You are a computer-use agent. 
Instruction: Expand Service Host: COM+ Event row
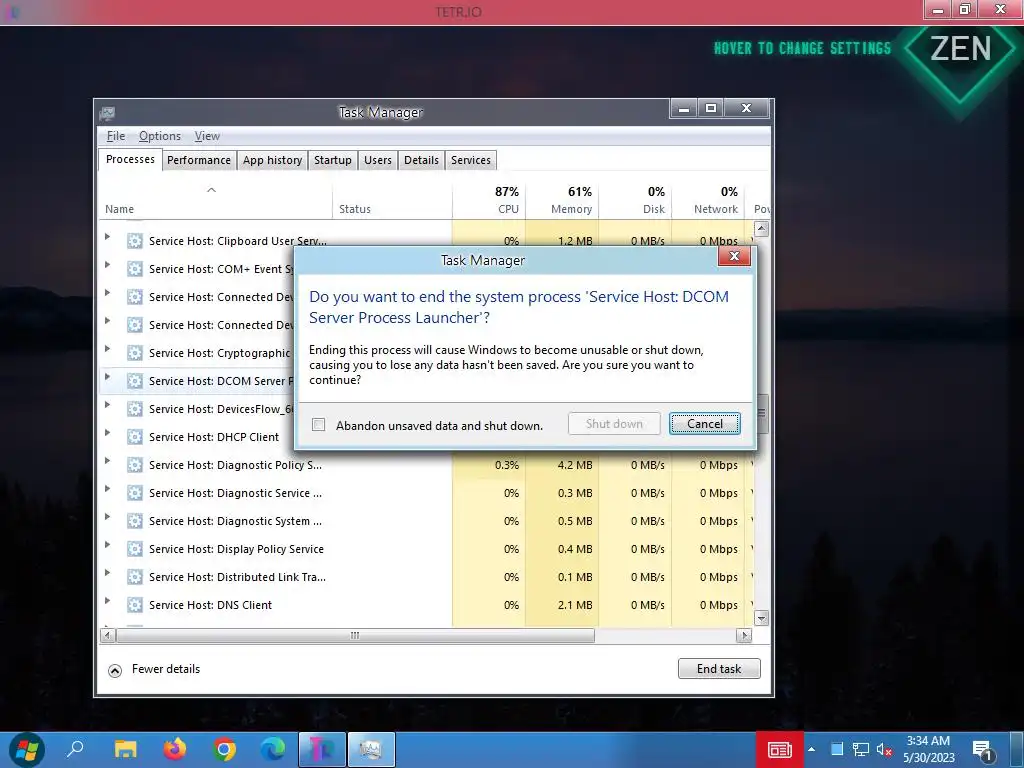[x=108, y=265]
